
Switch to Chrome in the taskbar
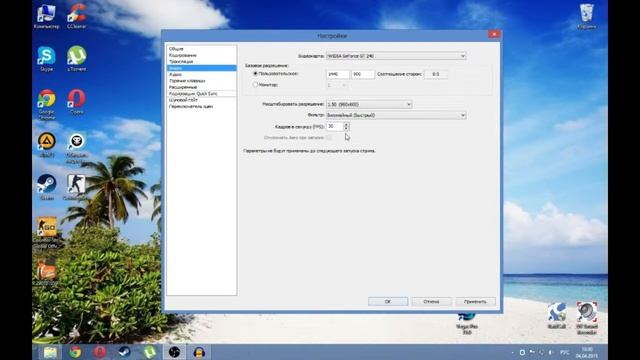(75, 352)
